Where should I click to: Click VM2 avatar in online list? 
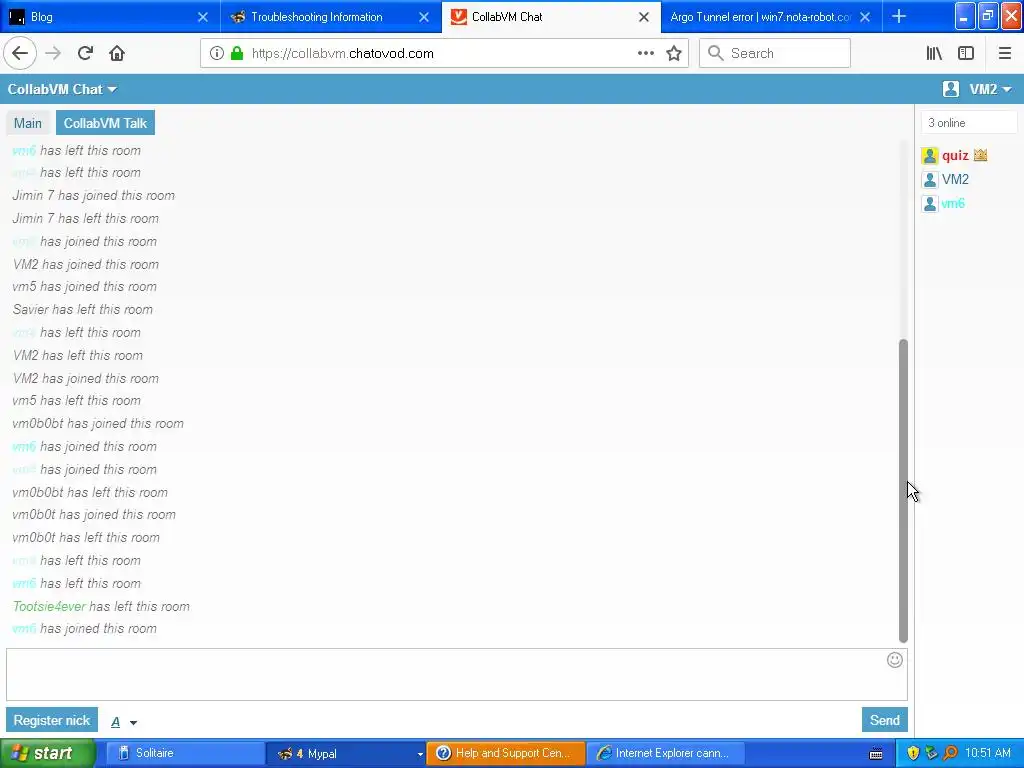[x=930, y=180]
